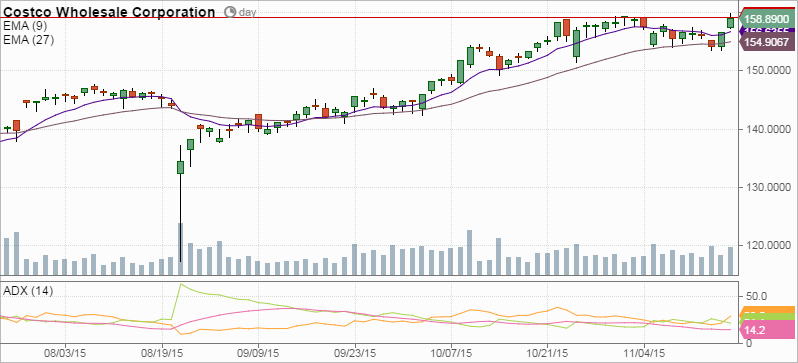The width and height of the screenshot is (798, 363).
Task: Click the 08/19/15 date label
Action: 162,352
